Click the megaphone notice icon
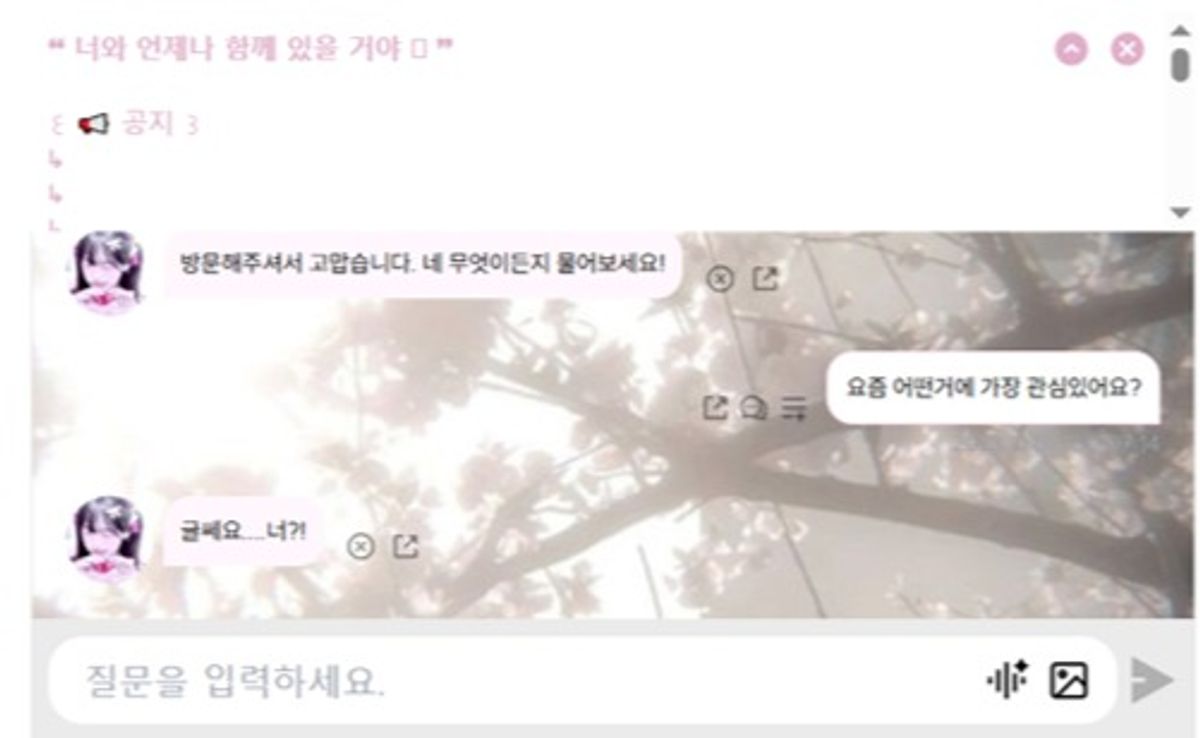Screen dimensions: 1200x738 (x=93, y=125)
